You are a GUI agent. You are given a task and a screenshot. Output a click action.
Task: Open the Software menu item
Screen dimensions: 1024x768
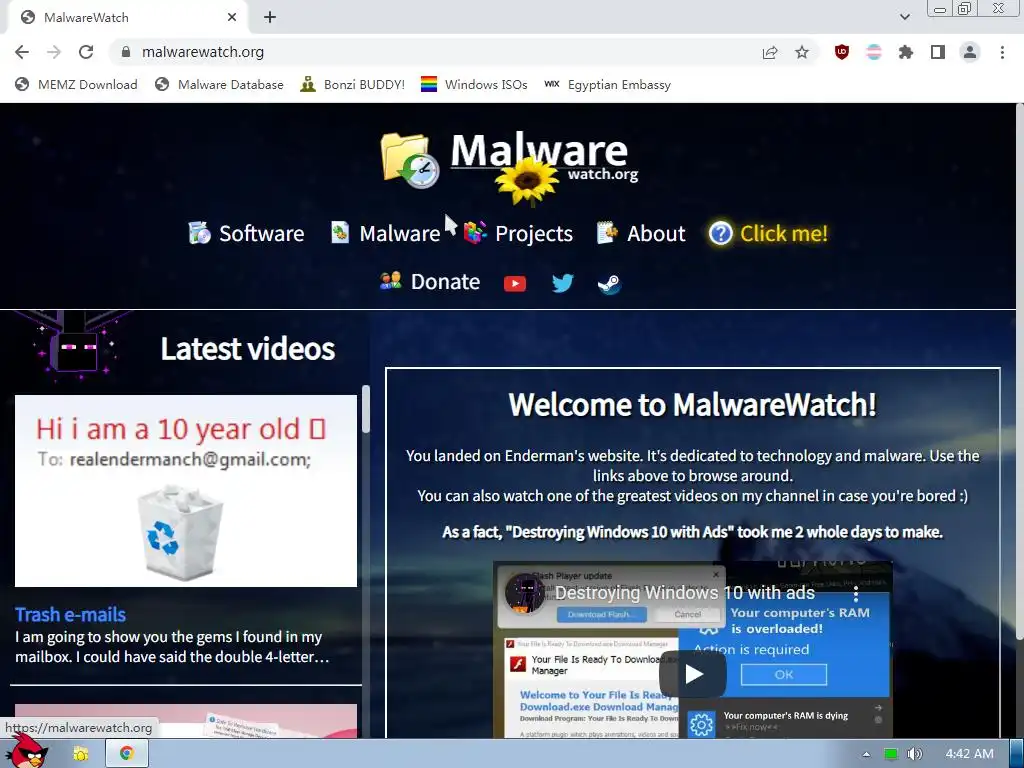pos(246,233)
